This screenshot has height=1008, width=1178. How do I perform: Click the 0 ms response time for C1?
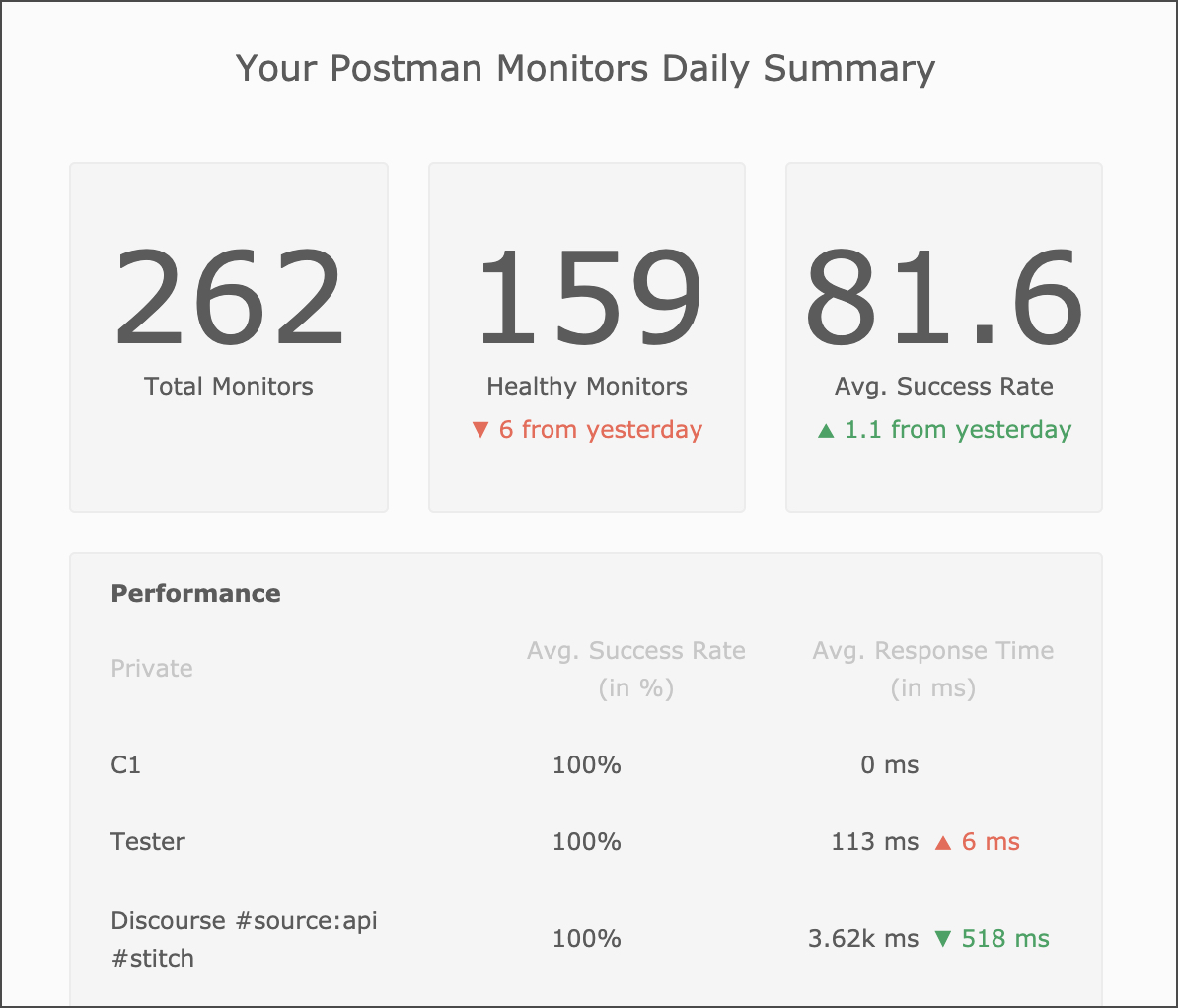tap(889, 765)
